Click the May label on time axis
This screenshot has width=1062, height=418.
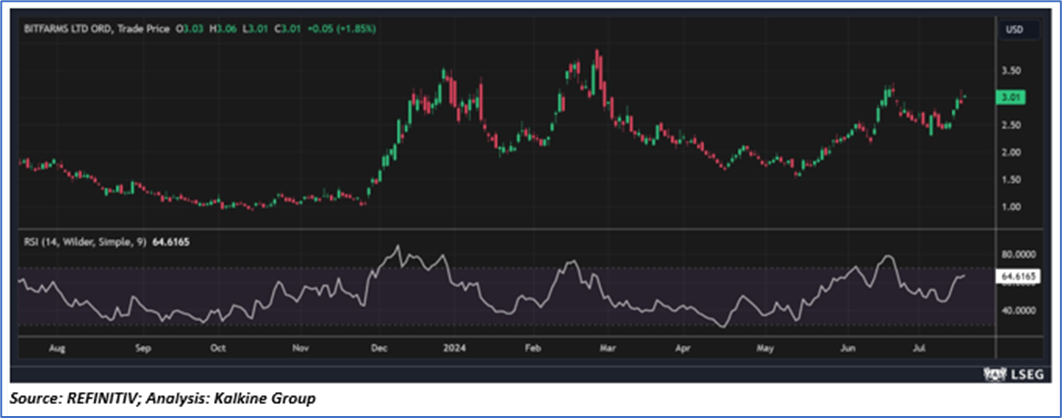[765, 349]
